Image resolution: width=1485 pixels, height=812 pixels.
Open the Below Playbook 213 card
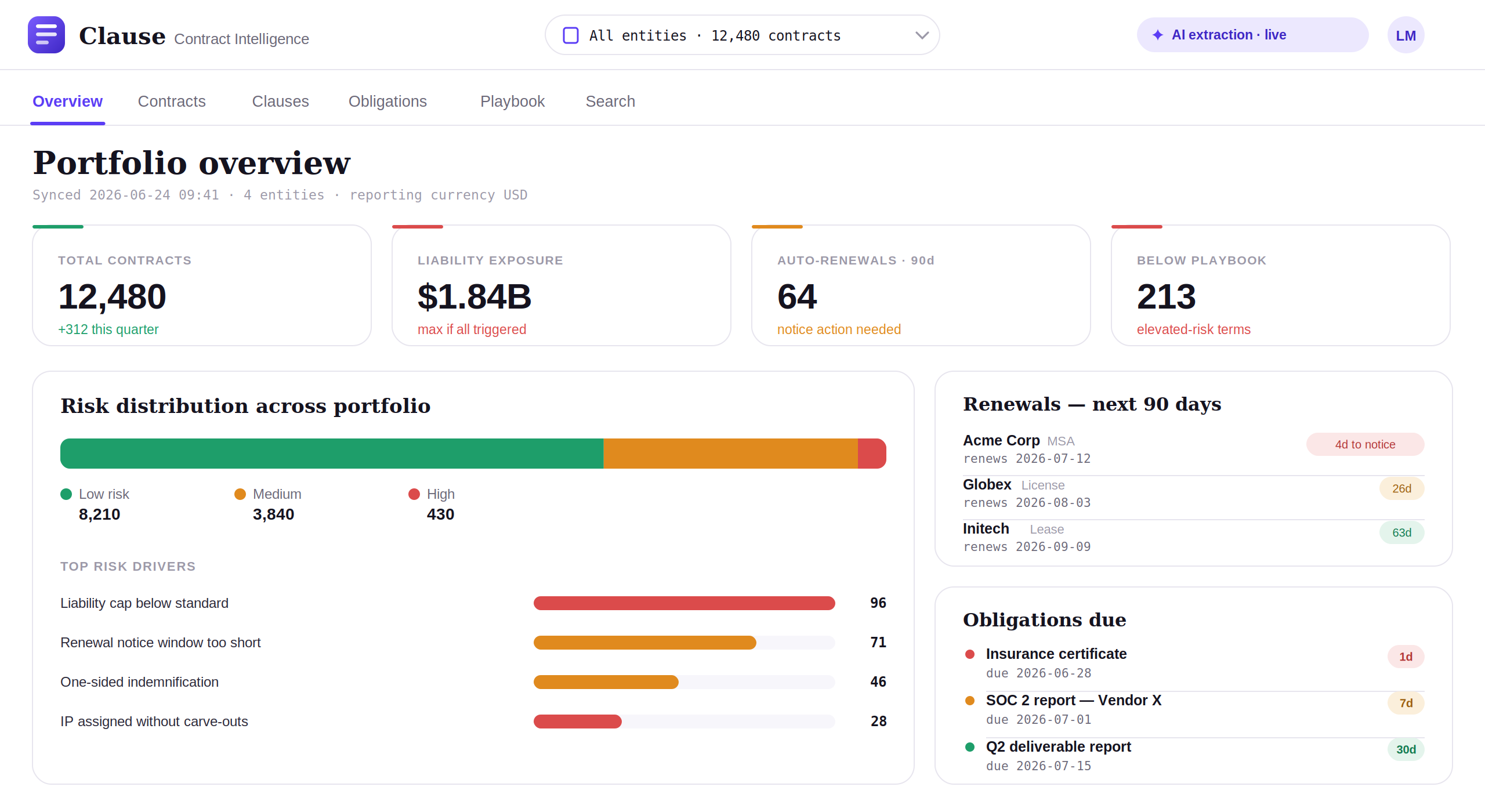point(1281,285)
